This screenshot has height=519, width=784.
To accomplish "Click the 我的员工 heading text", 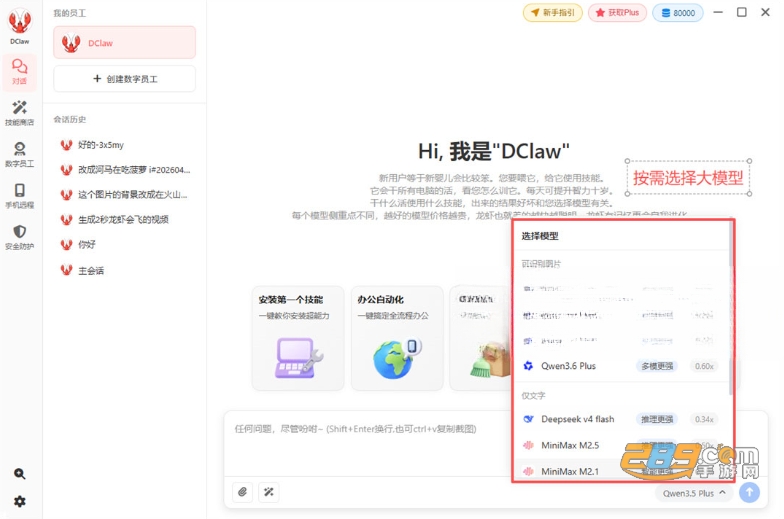I will click(70, 13).
